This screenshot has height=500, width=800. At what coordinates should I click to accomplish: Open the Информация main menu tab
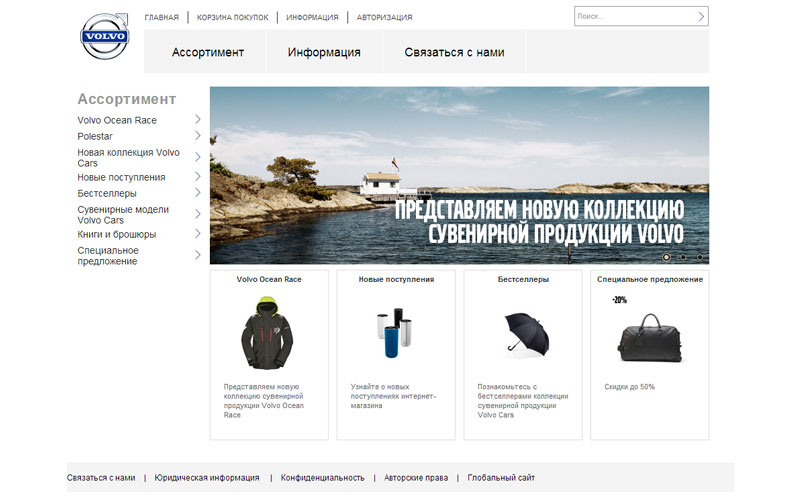coord(324,52)
